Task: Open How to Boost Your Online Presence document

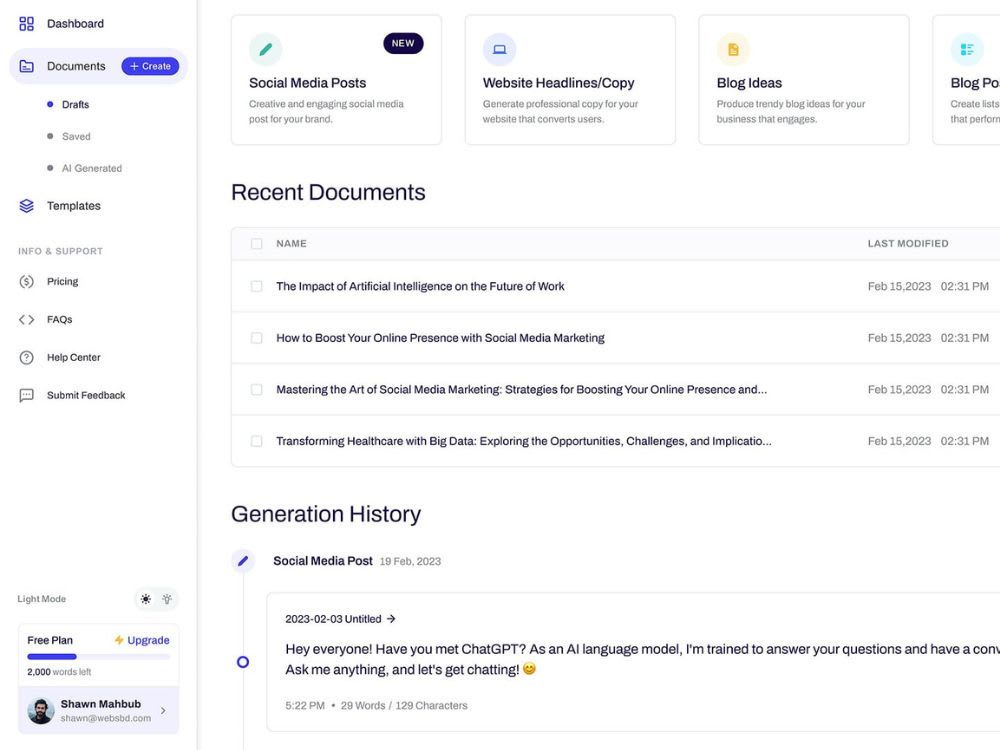Action: (x=440, y=338)
